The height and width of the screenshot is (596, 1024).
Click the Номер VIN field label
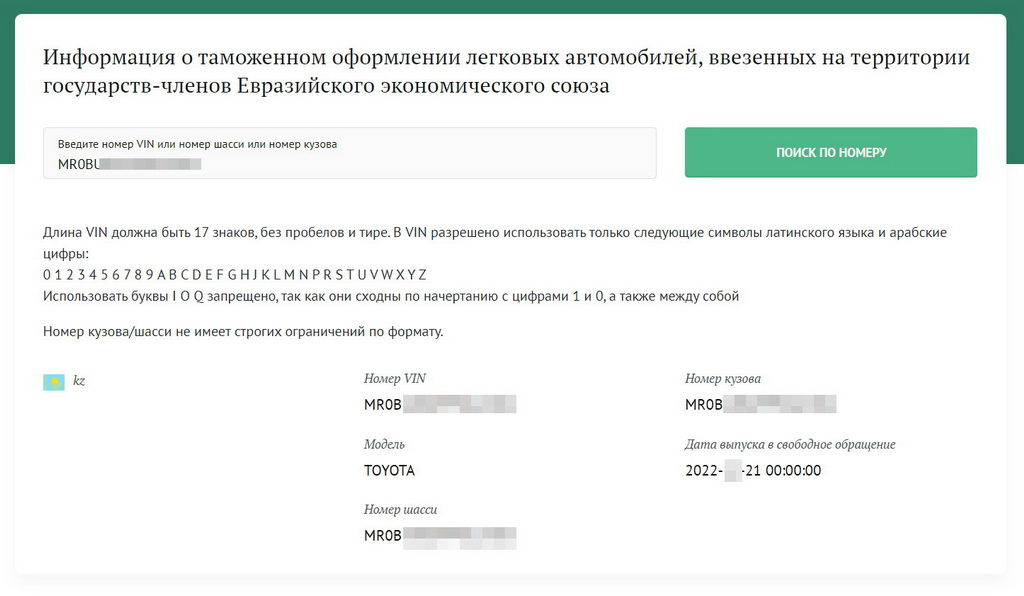[394, 379]
